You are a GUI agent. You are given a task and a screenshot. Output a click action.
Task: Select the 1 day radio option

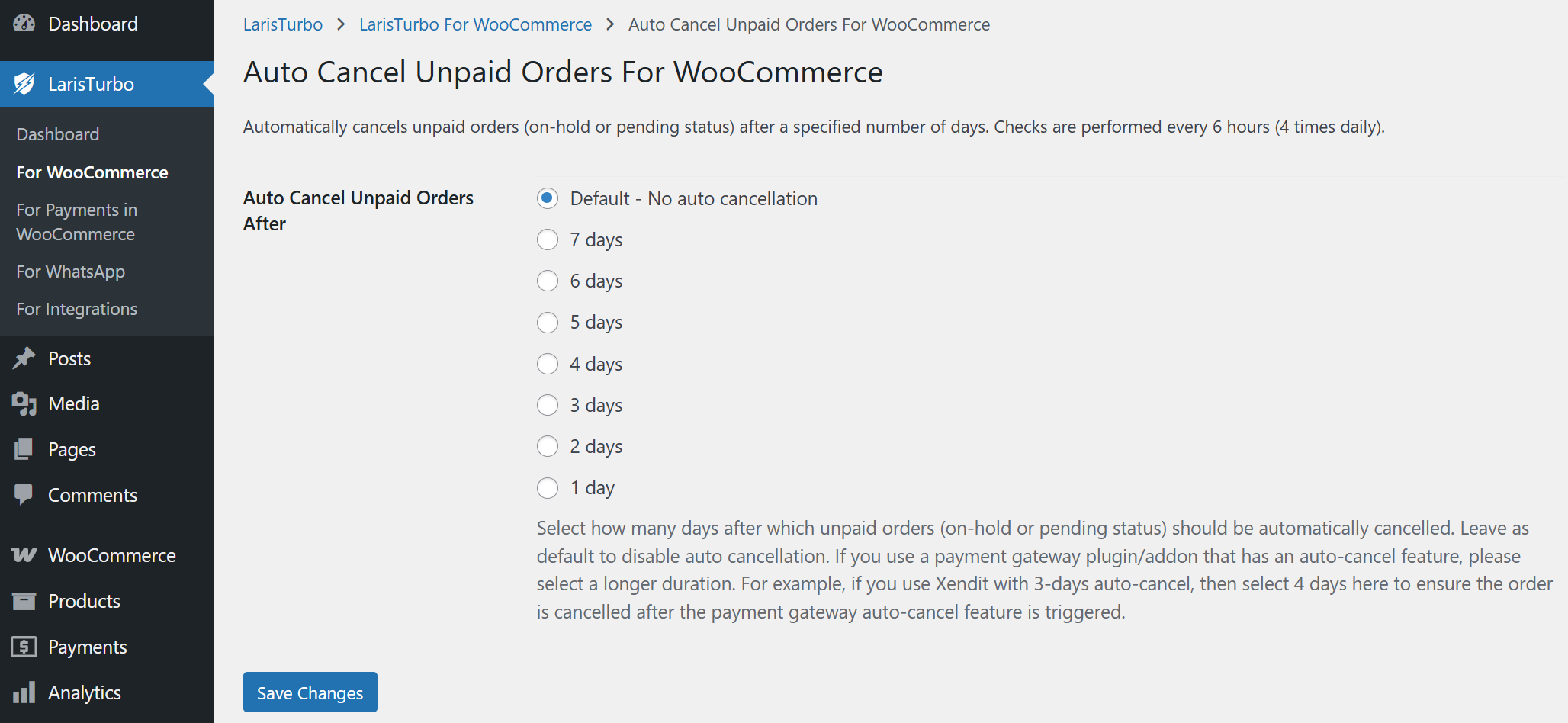(x=548, y=487)
